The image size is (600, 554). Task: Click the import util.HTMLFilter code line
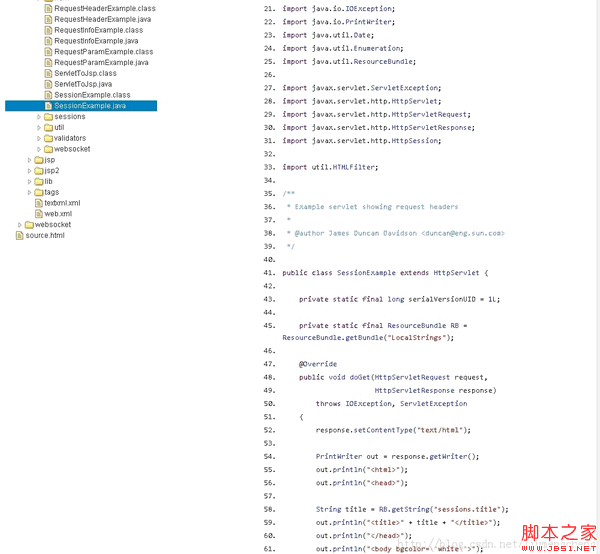coord(330,167)
